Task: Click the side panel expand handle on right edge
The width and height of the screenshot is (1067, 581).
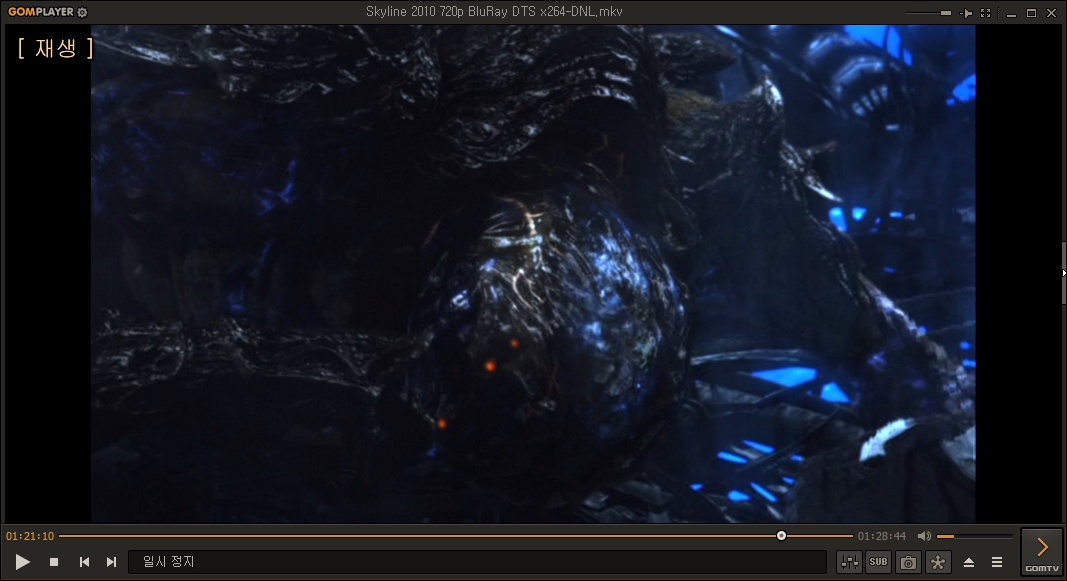Action: [1064, 273]
